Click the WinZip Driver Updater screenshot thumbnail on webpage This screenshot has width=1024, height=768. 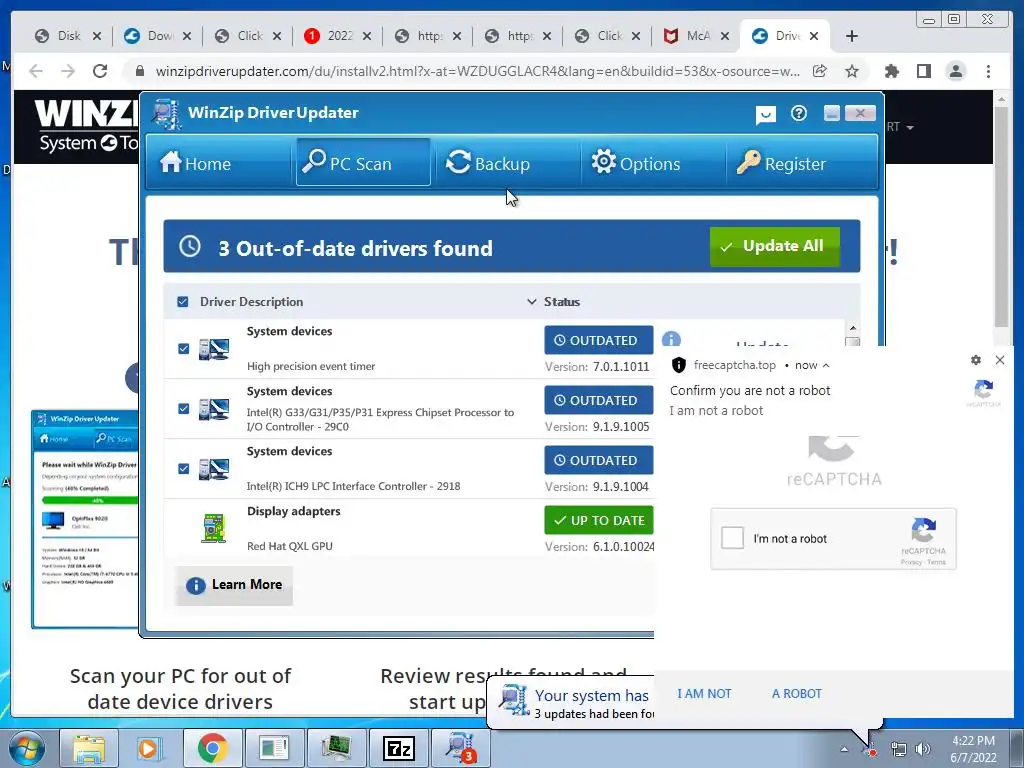click(85, 519)
